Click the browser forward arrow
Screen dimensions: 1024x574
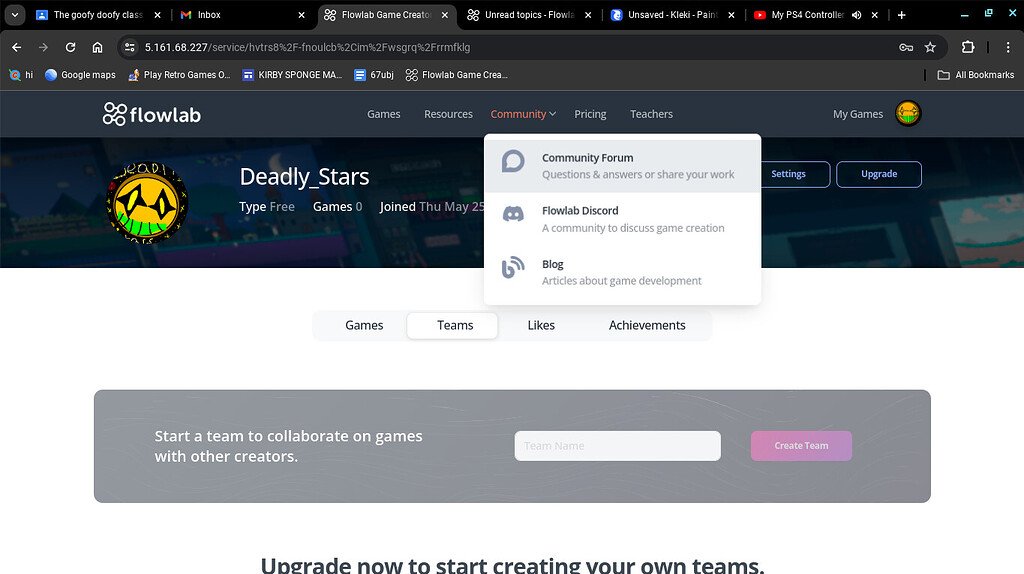[x=43, y=47]
